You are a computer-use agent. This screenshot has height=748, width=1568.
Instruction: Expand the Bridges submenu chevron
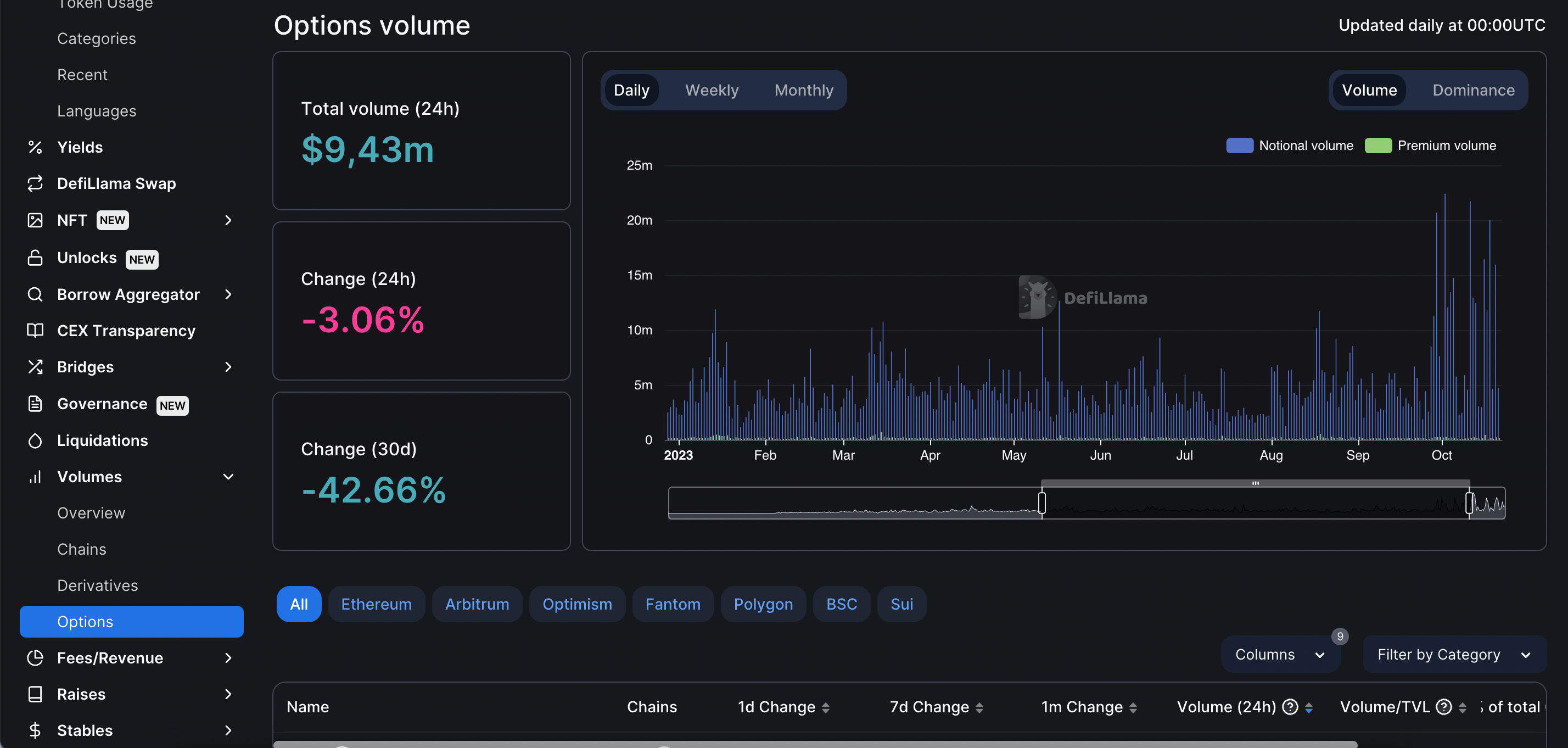(x=228, y=367)
